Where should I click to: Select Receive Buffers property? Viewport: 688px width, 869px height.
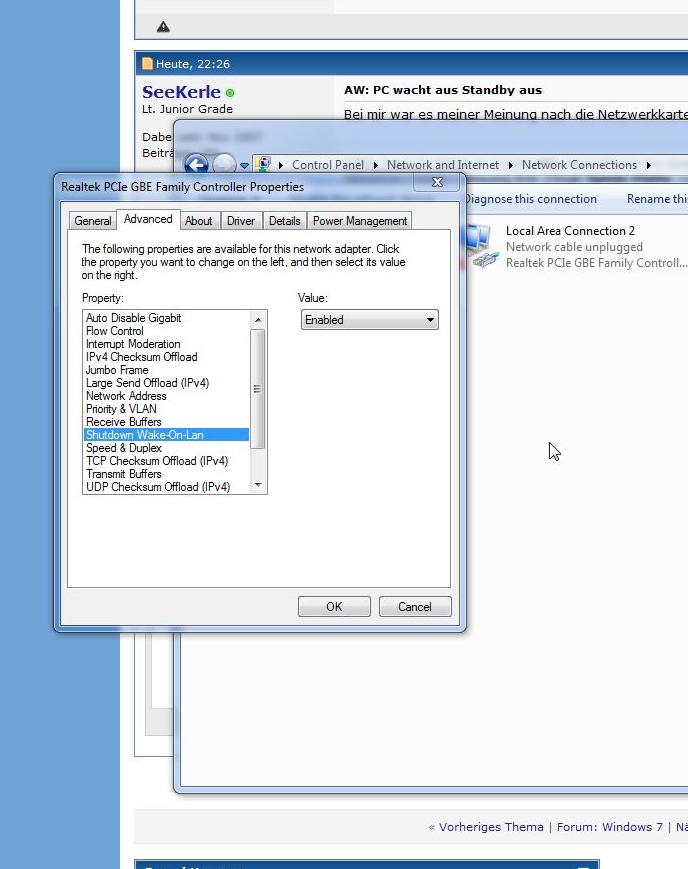pyautogui.click(x=166, y=422)
